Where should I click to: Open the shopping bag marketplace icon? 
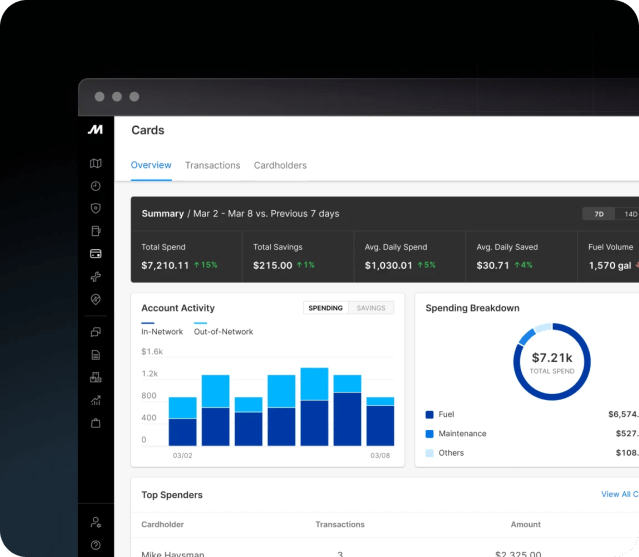click(x=96, y=423)
